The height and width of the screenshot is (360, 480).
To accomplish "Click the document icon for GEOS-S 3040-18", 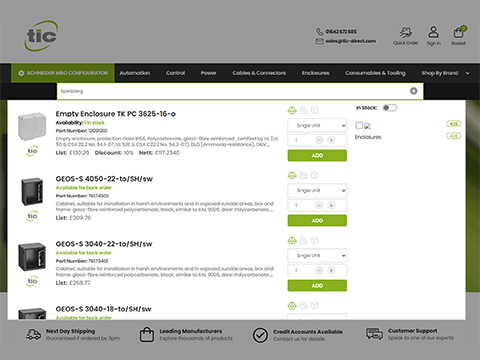I will (x=303, y=305).
